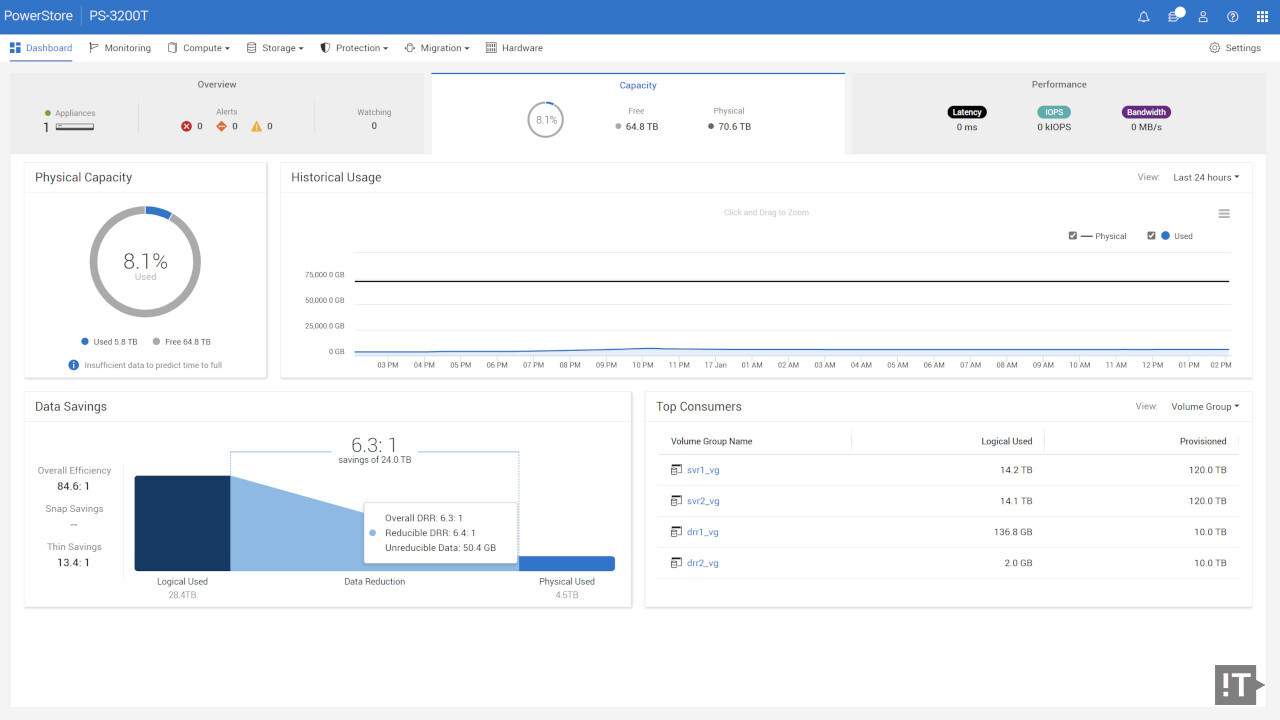The width and height of the screenshot is (1280, 720).
Task: Open the help question mark icon
Action: [1232, 17]
